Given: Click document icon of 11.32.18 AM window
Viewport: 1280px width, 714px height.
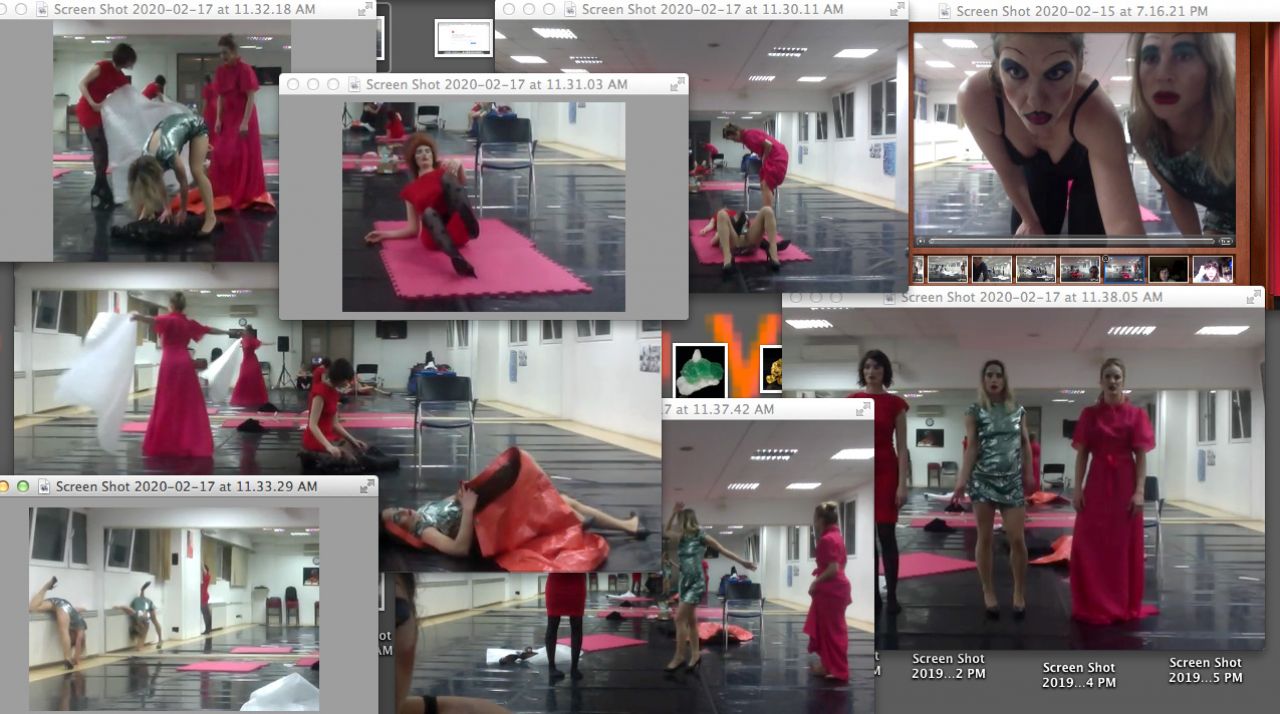Looking at the screenshot, I should [x=42, y=9].
